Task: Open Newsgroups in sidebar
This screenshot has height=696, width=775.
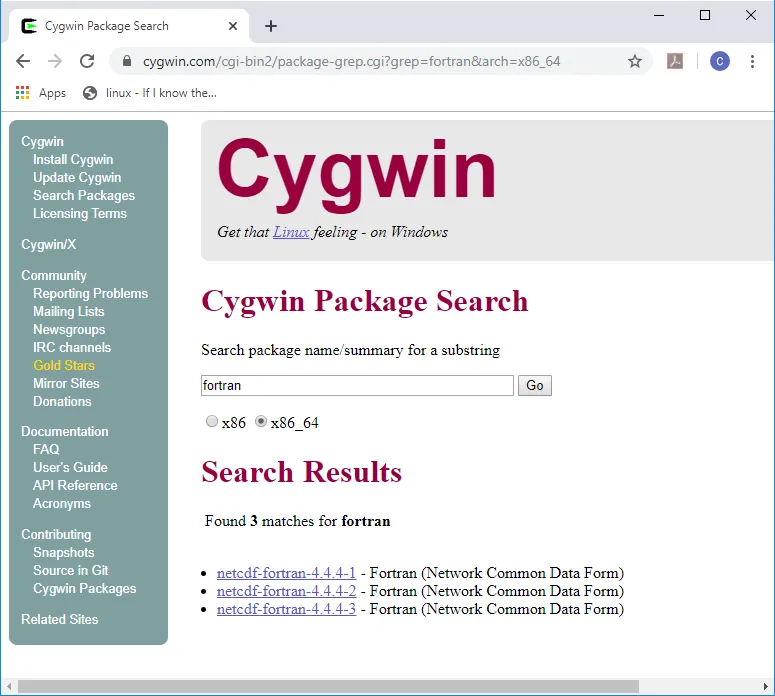Action: click(69, 329)
